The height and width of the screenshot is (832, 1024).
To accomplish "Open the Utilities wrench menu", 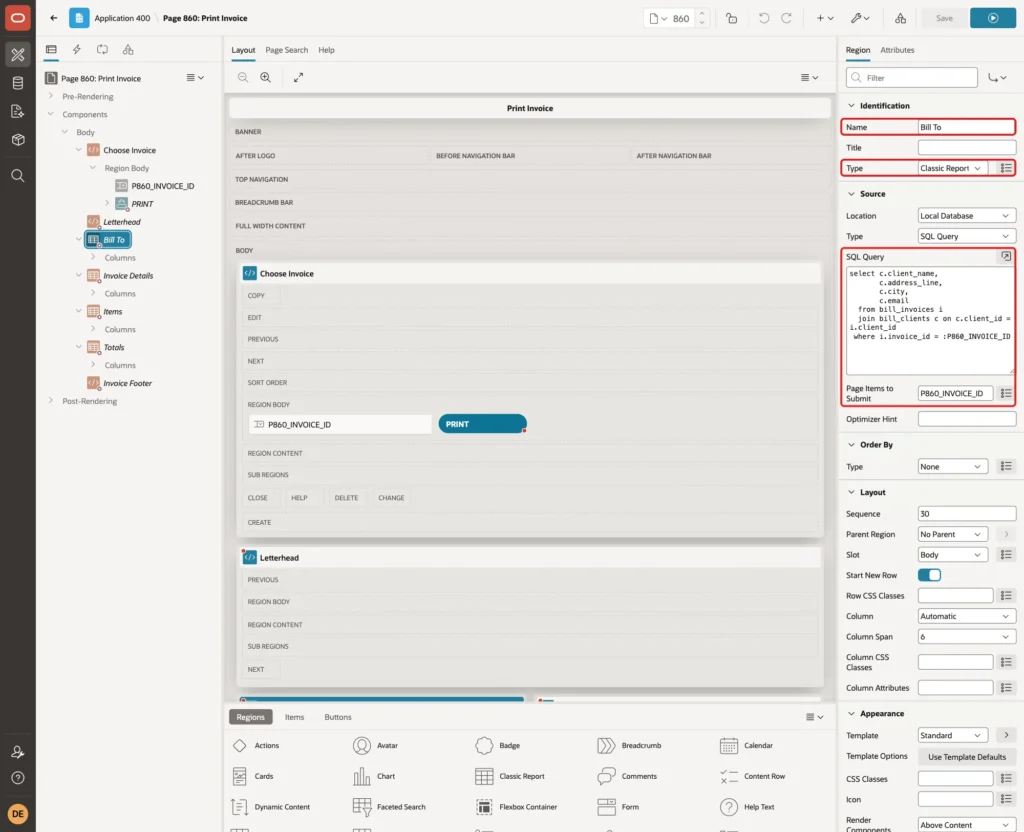I will pyautogui.click(x=860, y=18).
